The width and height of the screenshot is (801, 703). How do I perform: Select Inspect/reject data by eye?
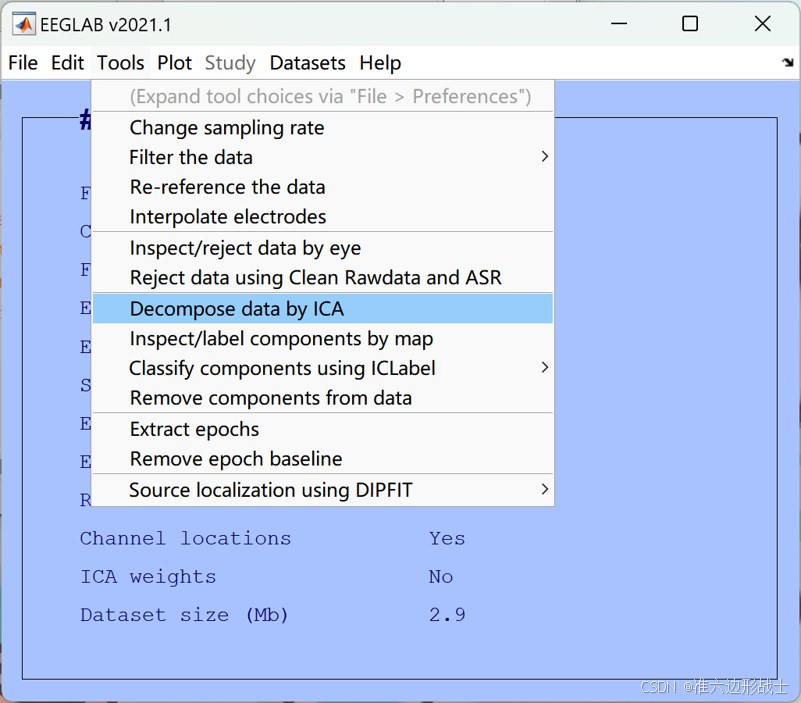click(322, 248)
